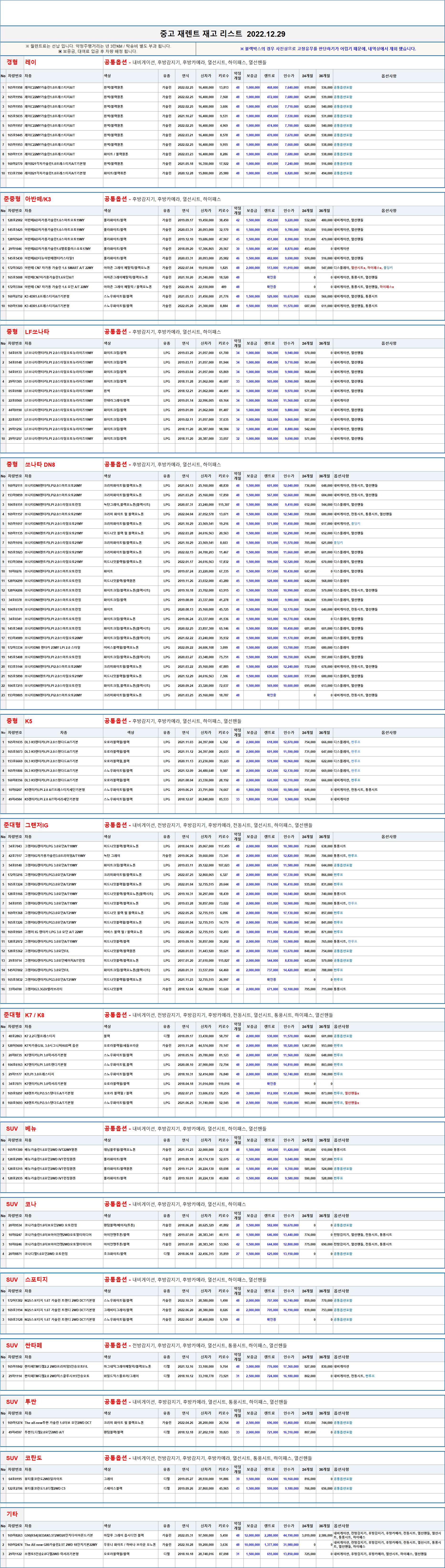Click rent '776,000' in 싼타페 row 1

[273, 1366]
